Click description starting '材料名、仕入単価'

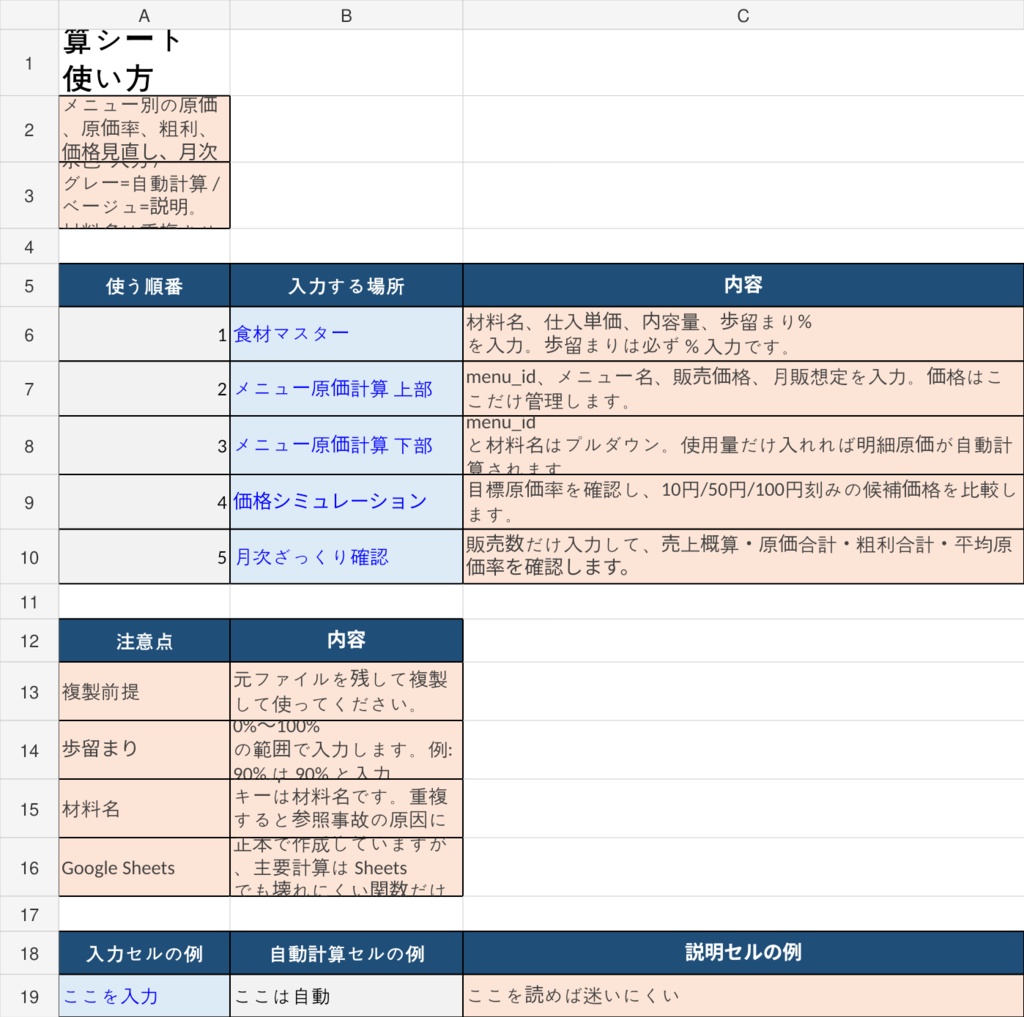pos(743,334)
